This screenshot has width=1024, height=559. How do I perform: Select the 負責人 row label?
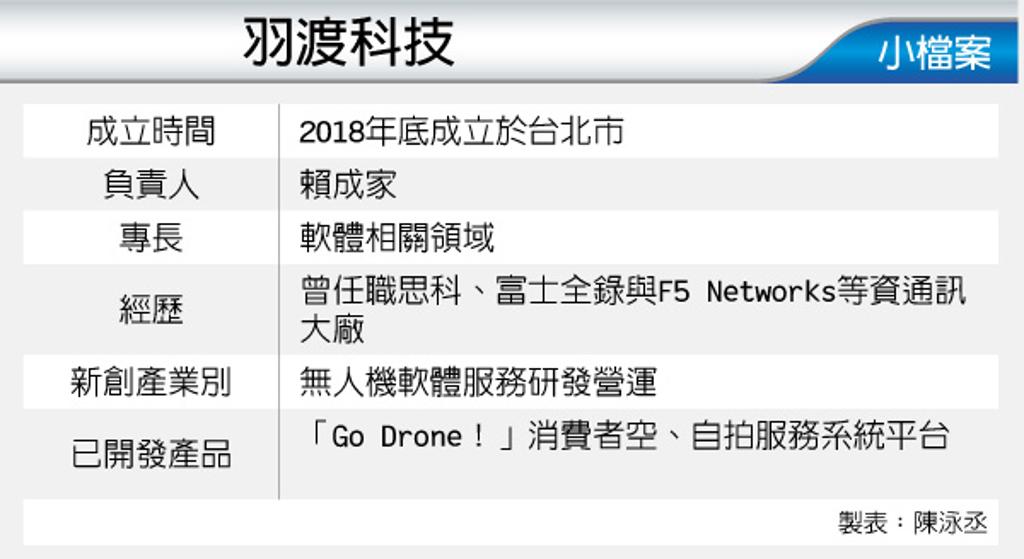[151, 184]
